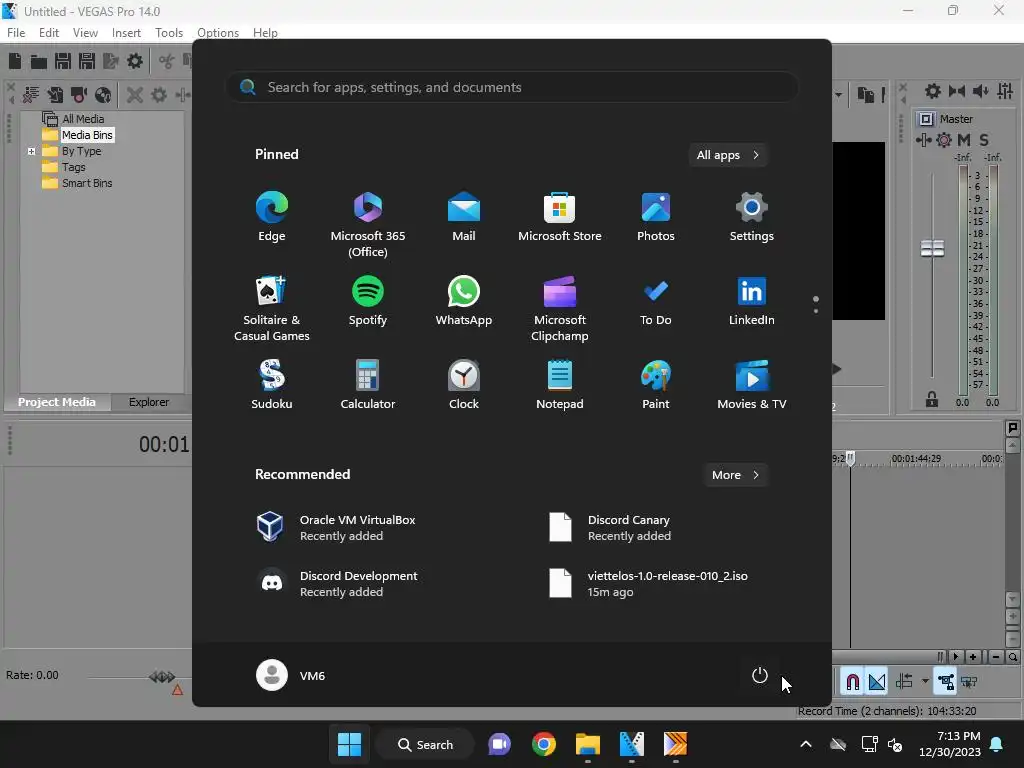1024x768 pixels.
Task: Toggle Lock Envelopes to Events button
Action: [946, 682]
